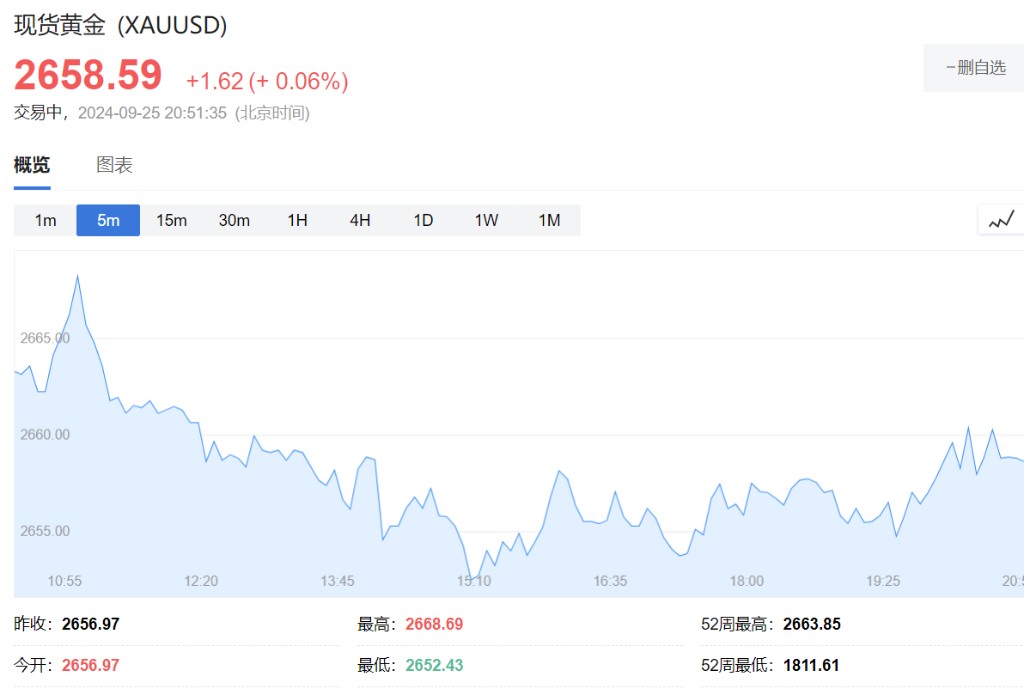Click the chart peak near 10:55
The height and width of the screenshot is (691, 1024).
click(77, 277)
